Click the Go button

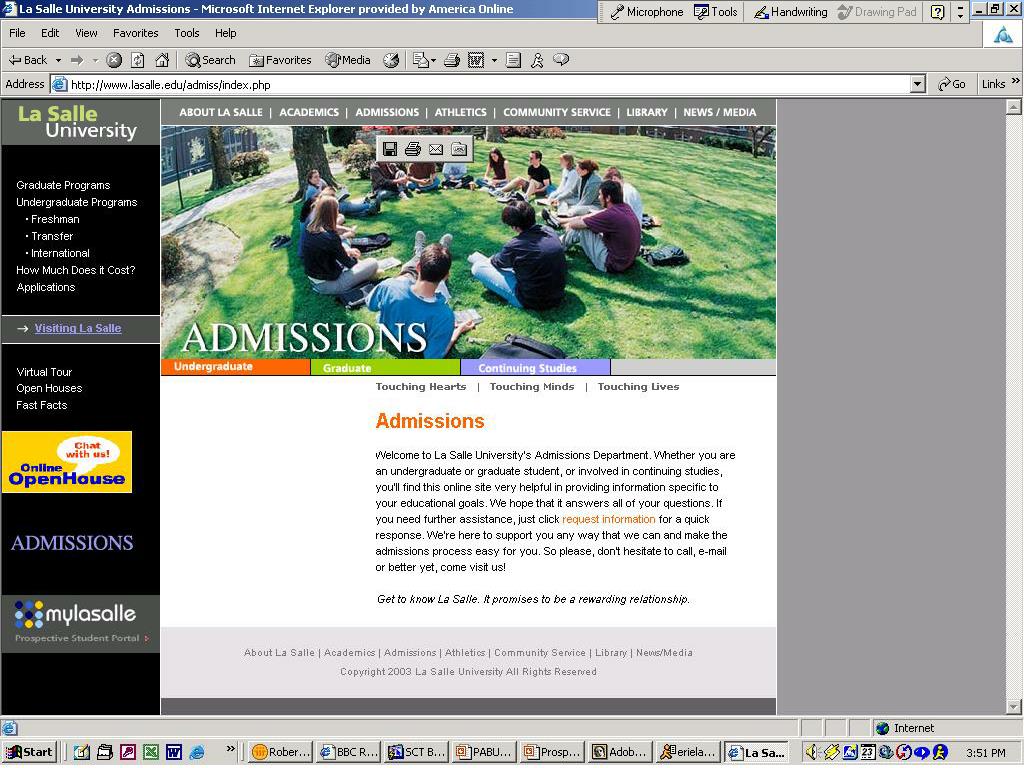952,84
